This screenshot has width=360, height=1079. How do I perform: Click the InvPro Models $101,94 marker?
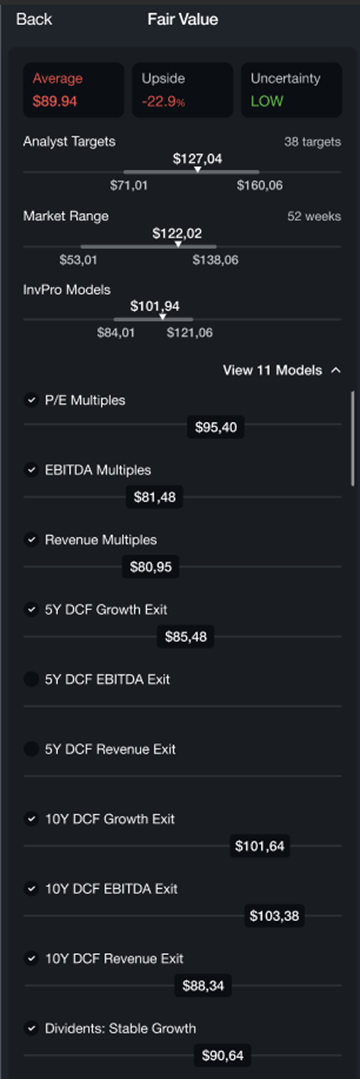click(x=162, y=317)
